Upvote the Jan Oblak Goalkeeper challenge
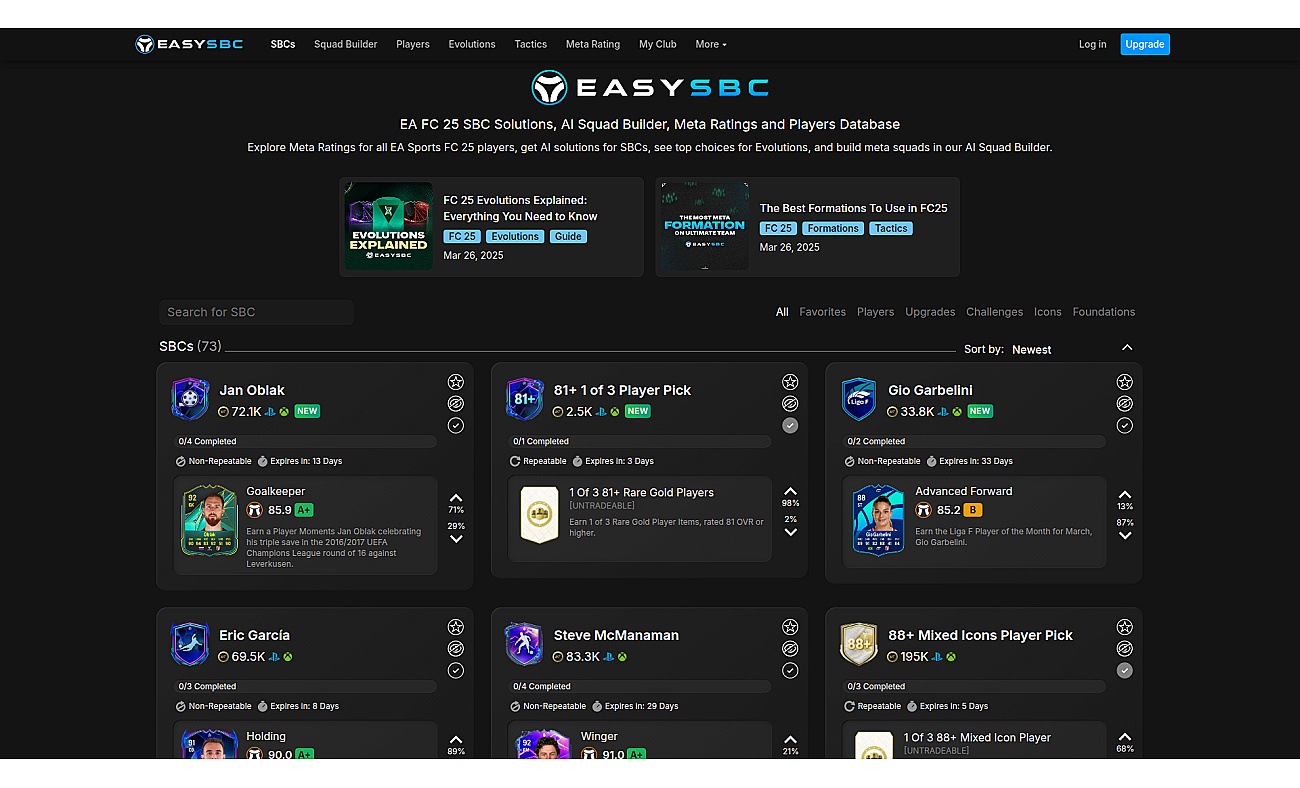1300x788 pixels. [456, 497]
